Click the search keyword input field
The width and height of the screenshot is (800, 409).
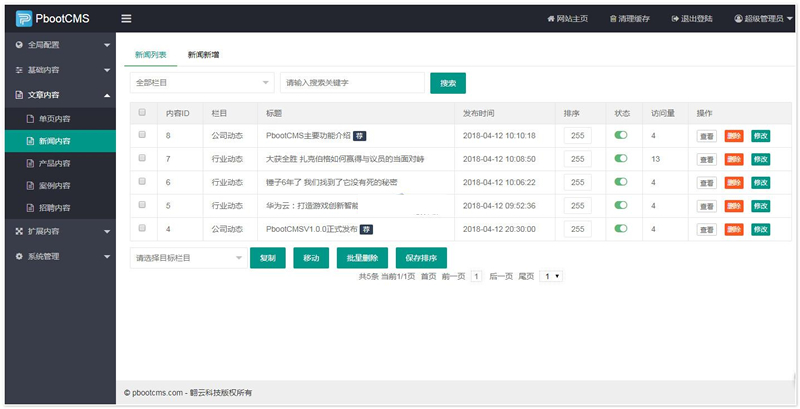[352, 83]
